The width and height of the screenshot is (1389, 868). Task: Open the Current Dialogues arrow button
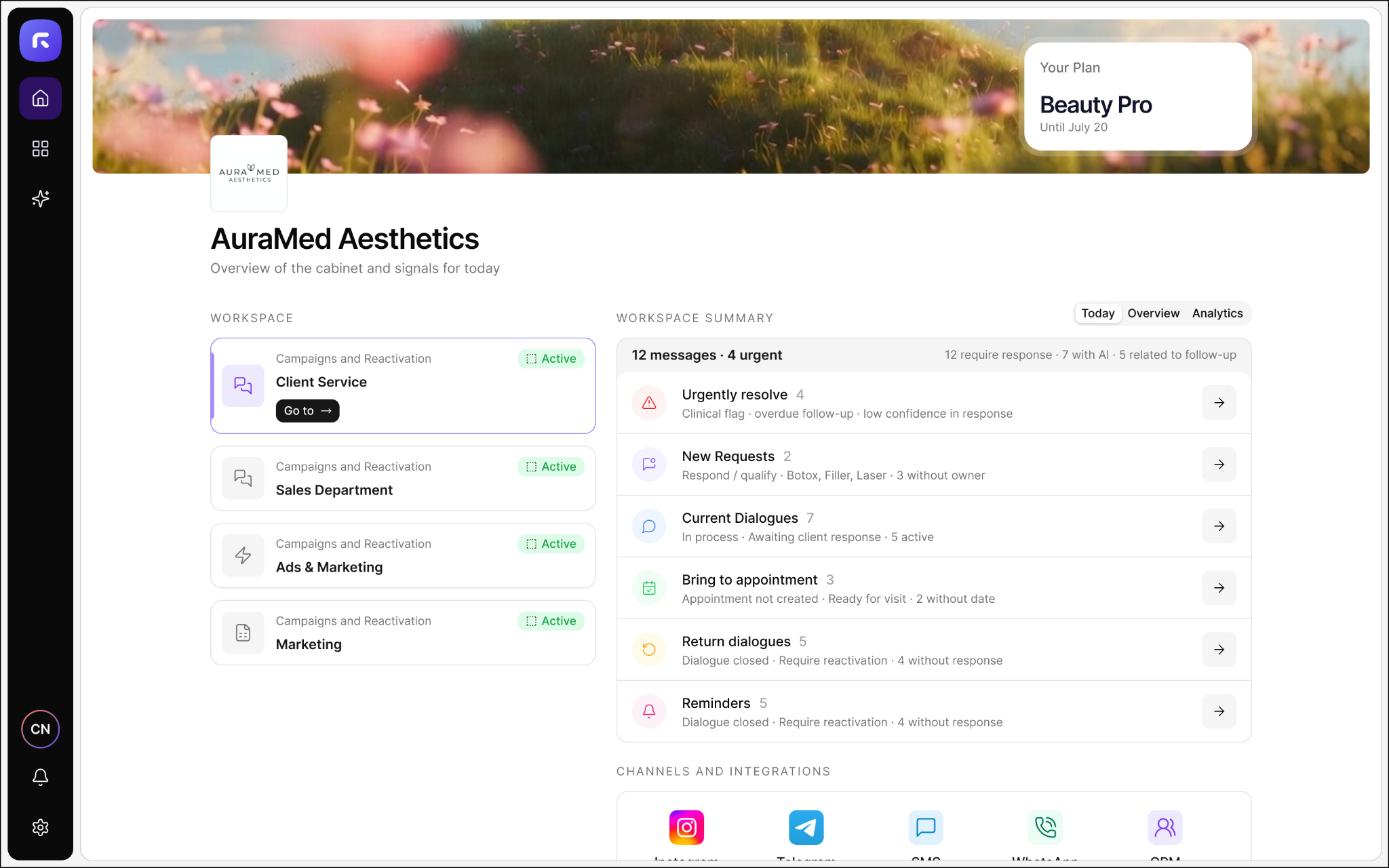tap(1219, 526)
